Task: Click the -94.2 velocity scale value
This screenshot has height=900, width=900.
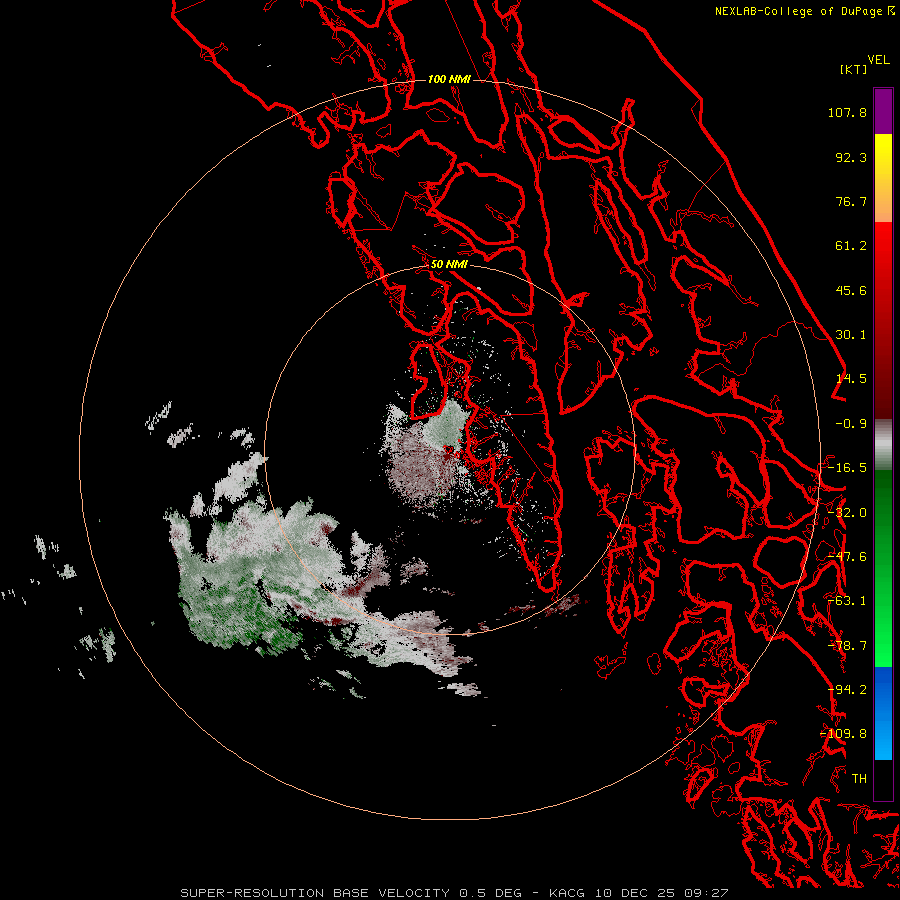Action: pos(847,690)
